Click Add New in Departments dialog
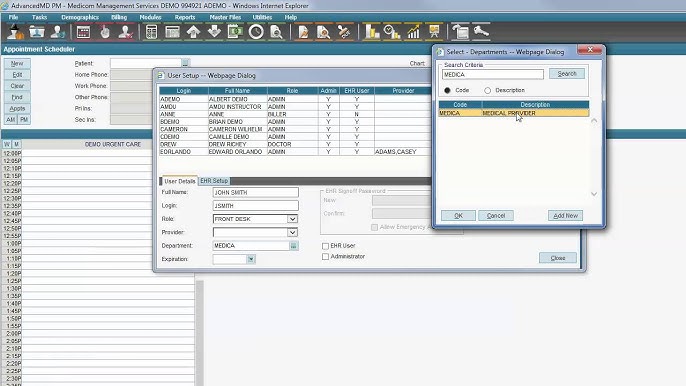The width and height of the screenshot is (686, 386). point(565,215)
